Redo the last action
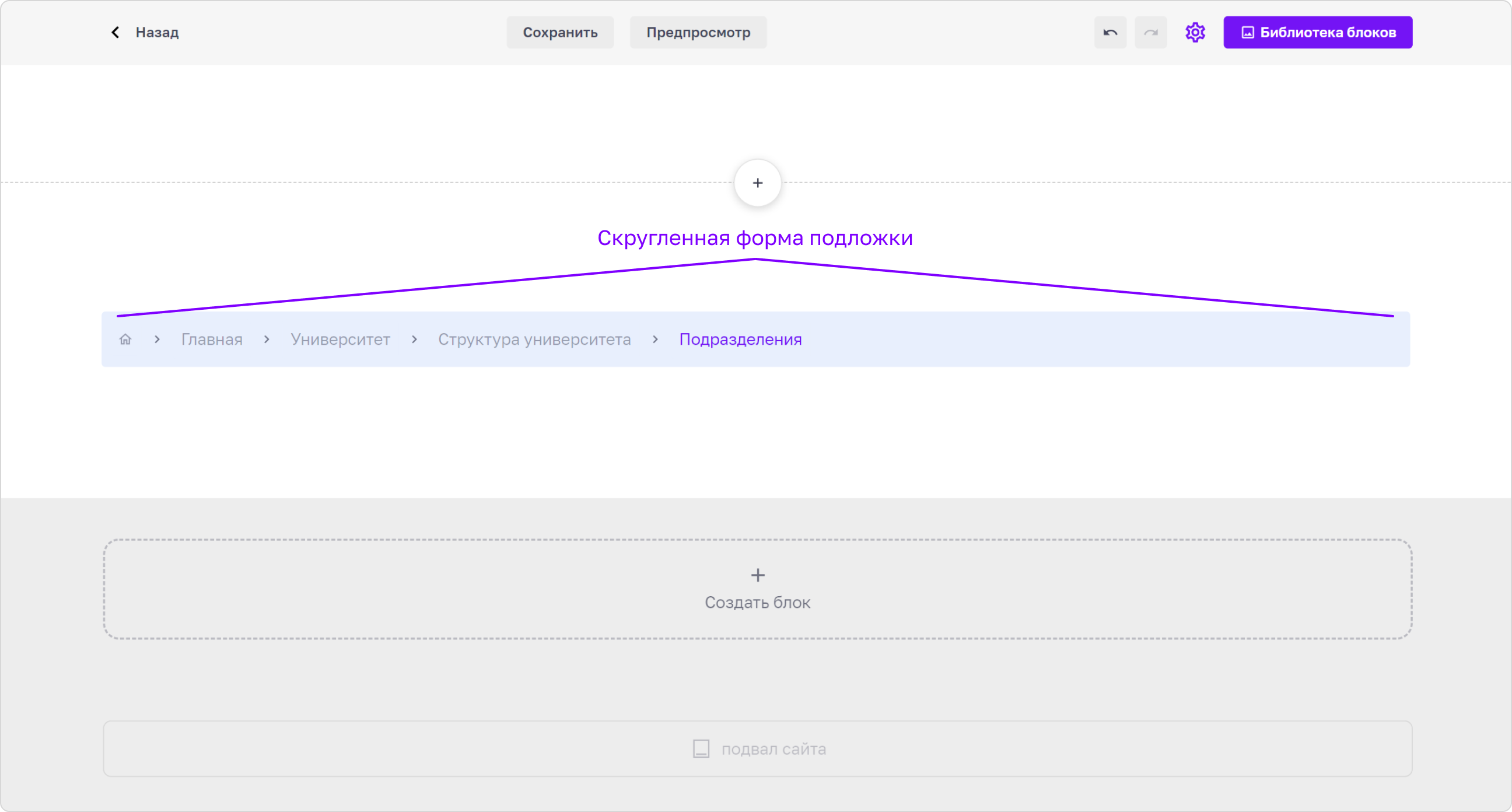The width and height of the screenshot is (1512, 812). pyautogui.click(x=1150, y=32)
